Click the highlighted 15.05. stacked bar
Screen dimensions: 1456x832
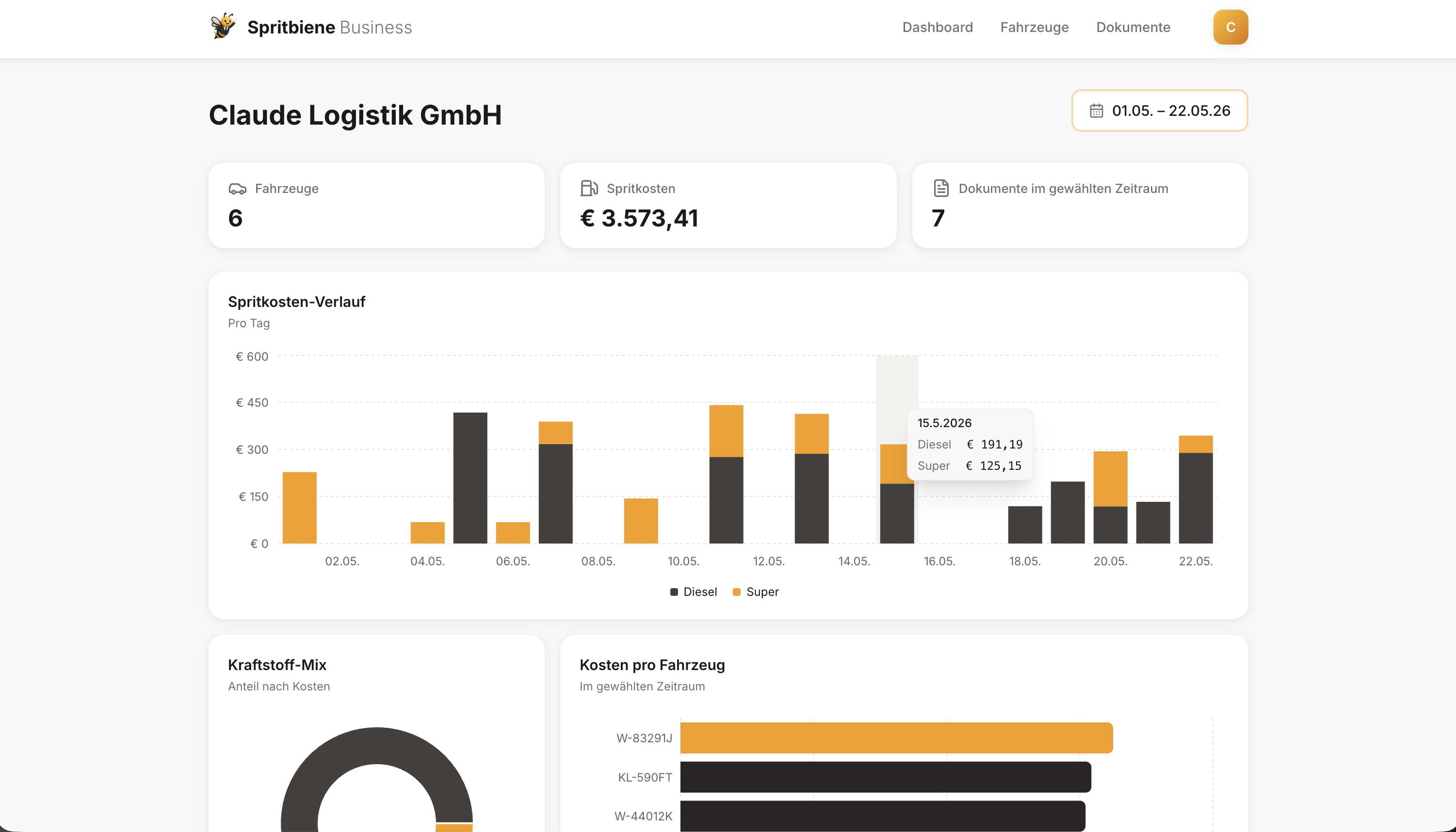pyautogui.click(x=897, y=494)
